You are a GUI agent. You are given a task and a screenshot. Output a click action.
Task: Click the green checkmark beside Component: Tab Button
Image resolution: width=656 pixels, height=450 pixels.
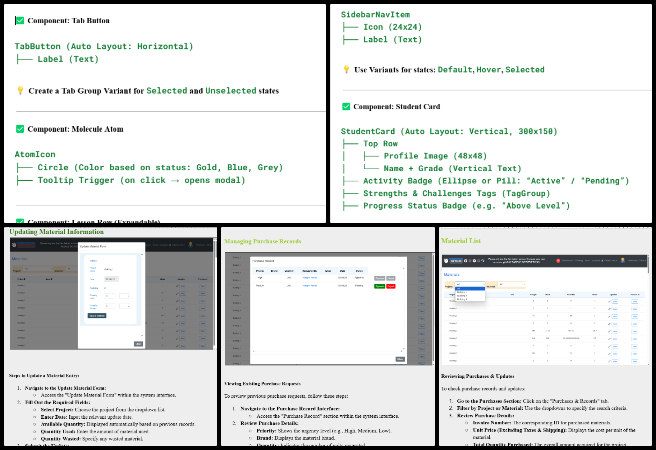tap(20, 20)
